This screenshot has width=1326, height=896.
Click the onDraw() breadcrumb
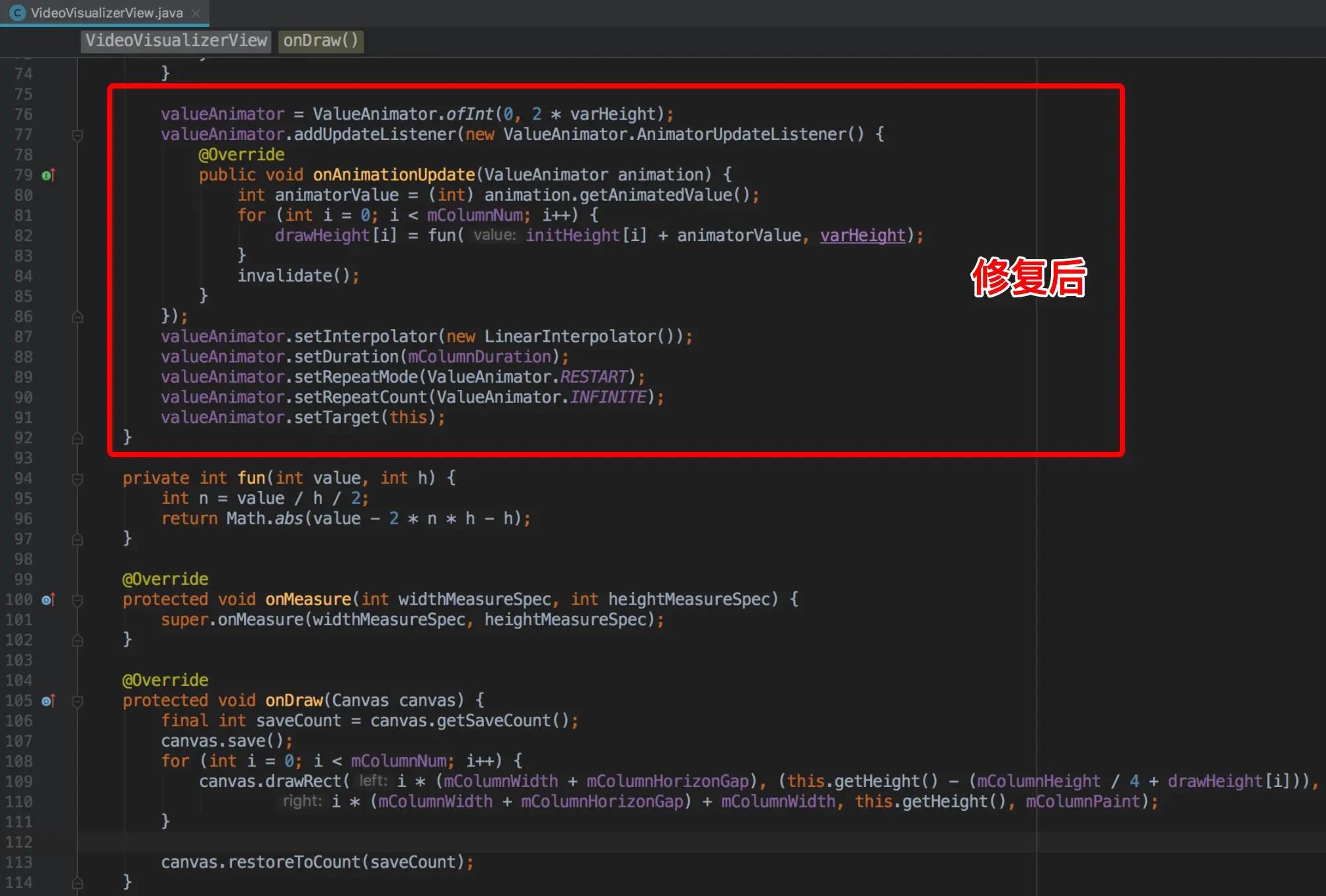(321, 41)
